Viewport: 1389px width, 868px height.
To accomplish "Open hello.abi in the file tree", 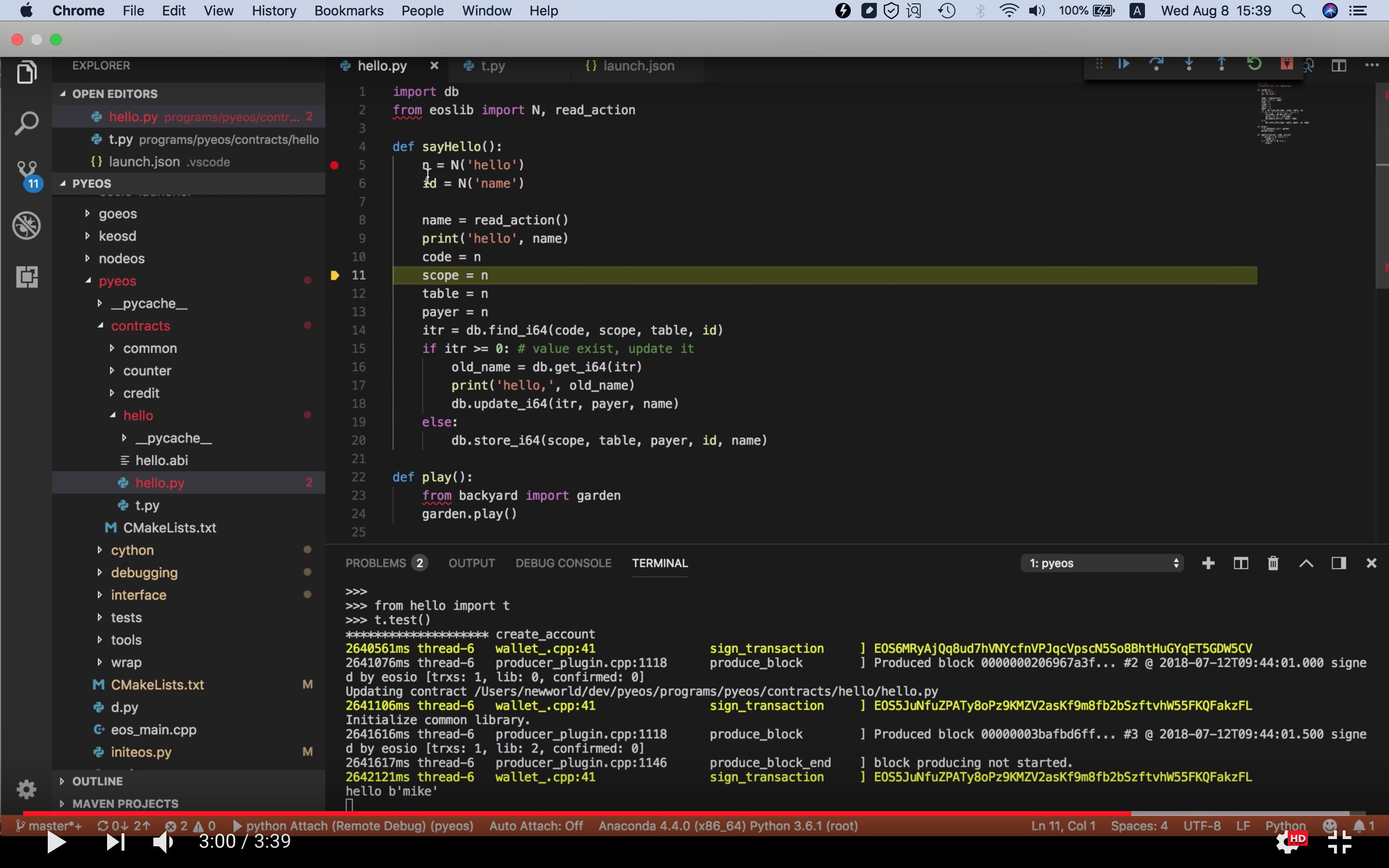I will (161, 461).
